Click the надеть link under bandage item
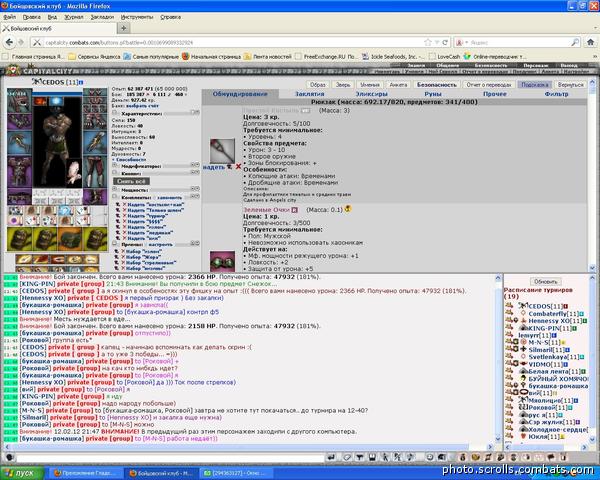This screenshot has height=480, width=600. click(x=214, y=167)
